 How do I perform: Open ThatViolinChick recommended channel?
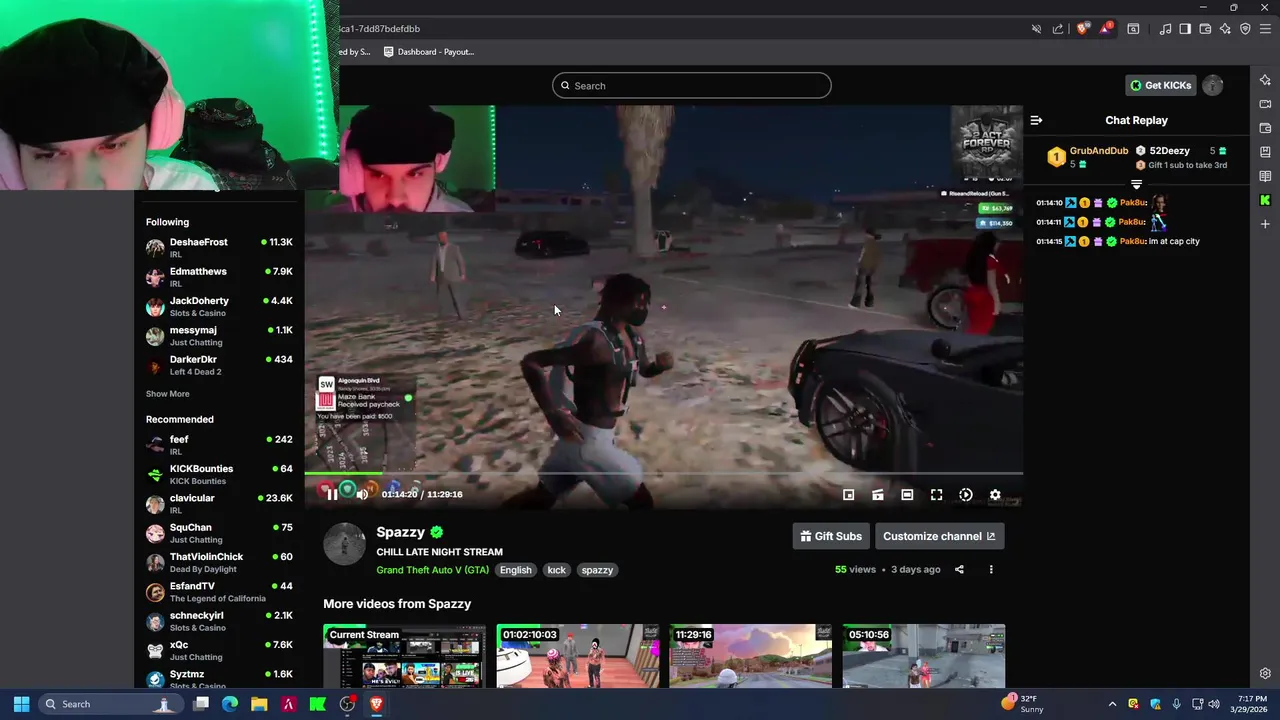tap(219, 562)
